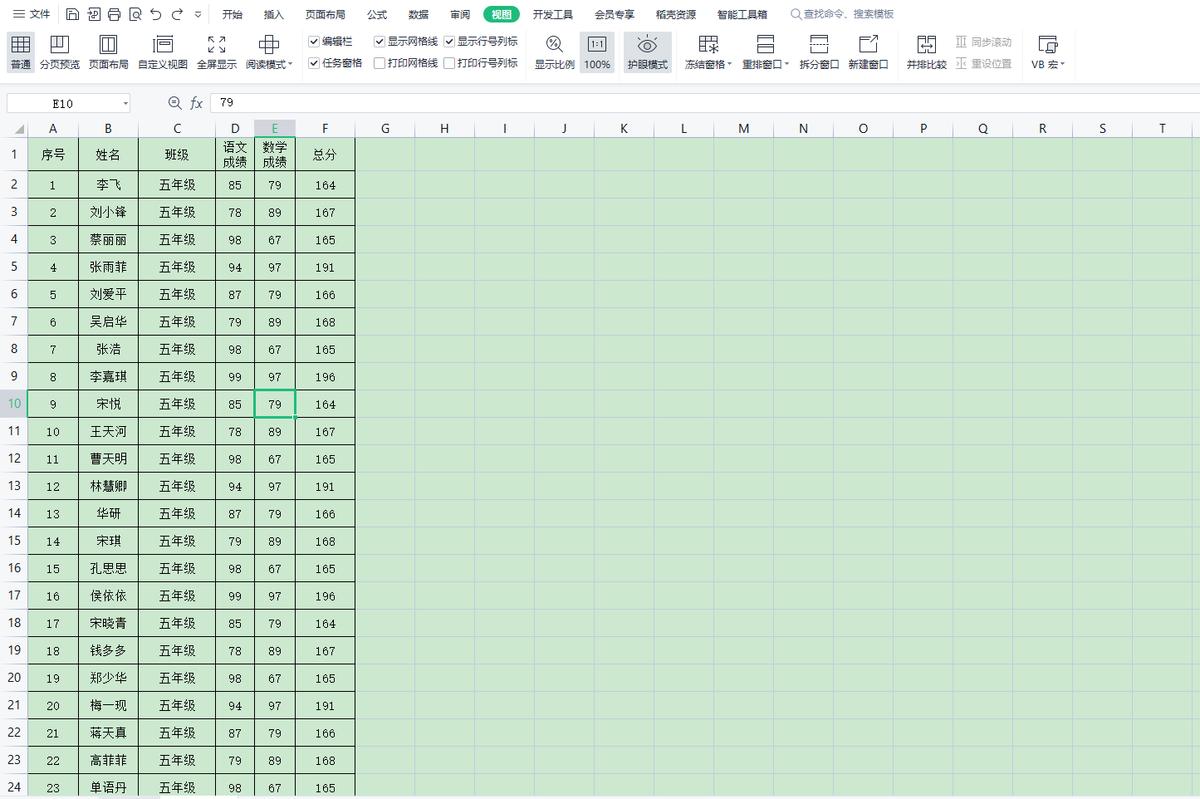Toggle the 任务窗格 checkbox off
1200x799 pixels.
[313, 61]
